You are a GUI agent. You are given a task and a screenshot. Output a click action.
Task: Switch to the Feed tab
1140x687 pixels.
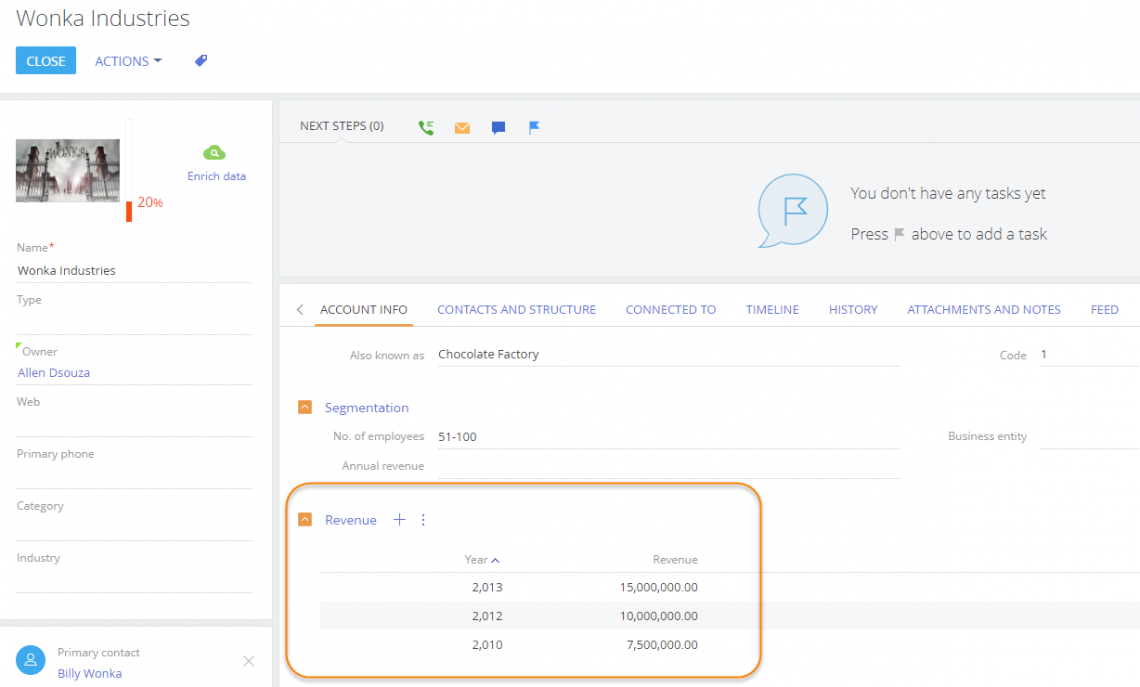click(x=1104, y=310)
